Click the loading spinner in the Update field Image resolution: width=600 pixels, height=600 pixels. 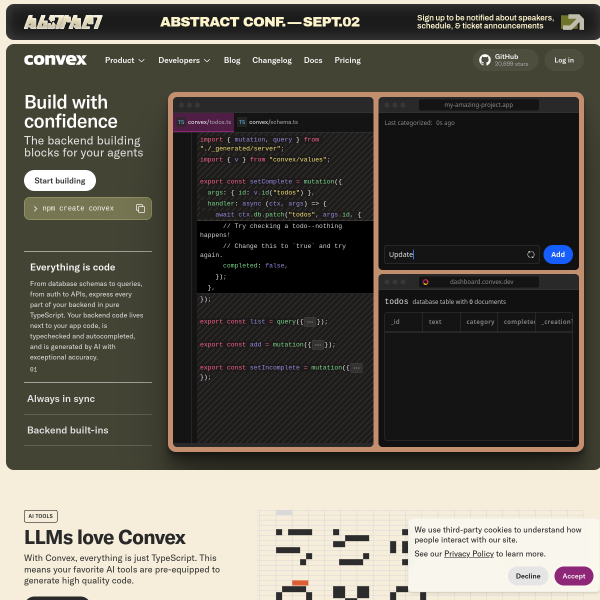click(x=530, y=254)
